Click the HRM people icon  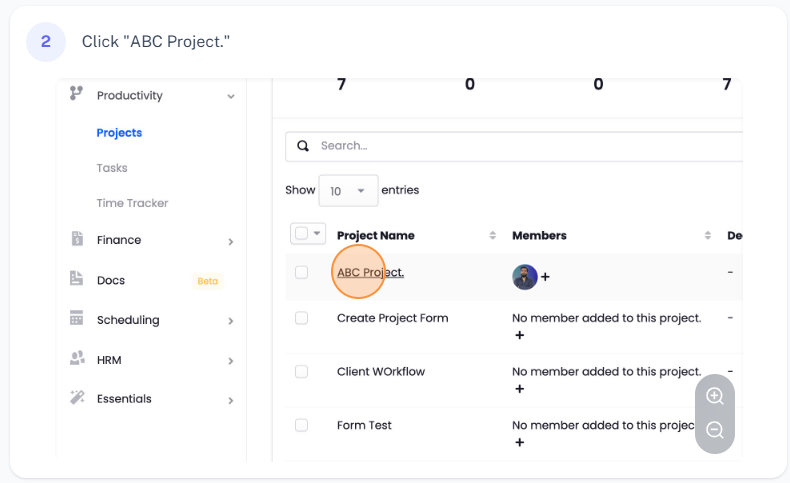76,358
